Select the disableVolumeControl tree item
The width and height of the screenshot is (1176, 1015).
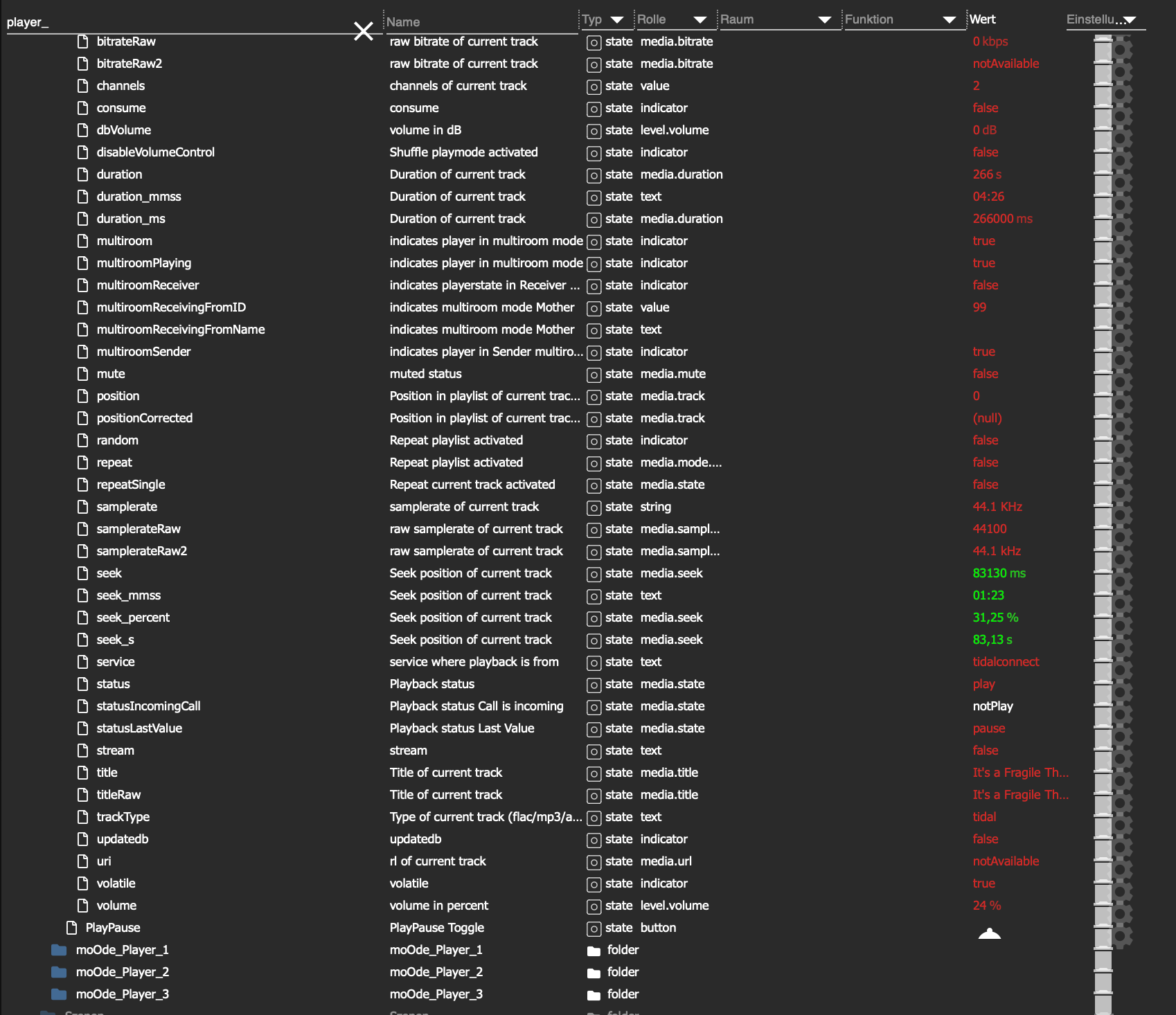[x=155, y=152]
